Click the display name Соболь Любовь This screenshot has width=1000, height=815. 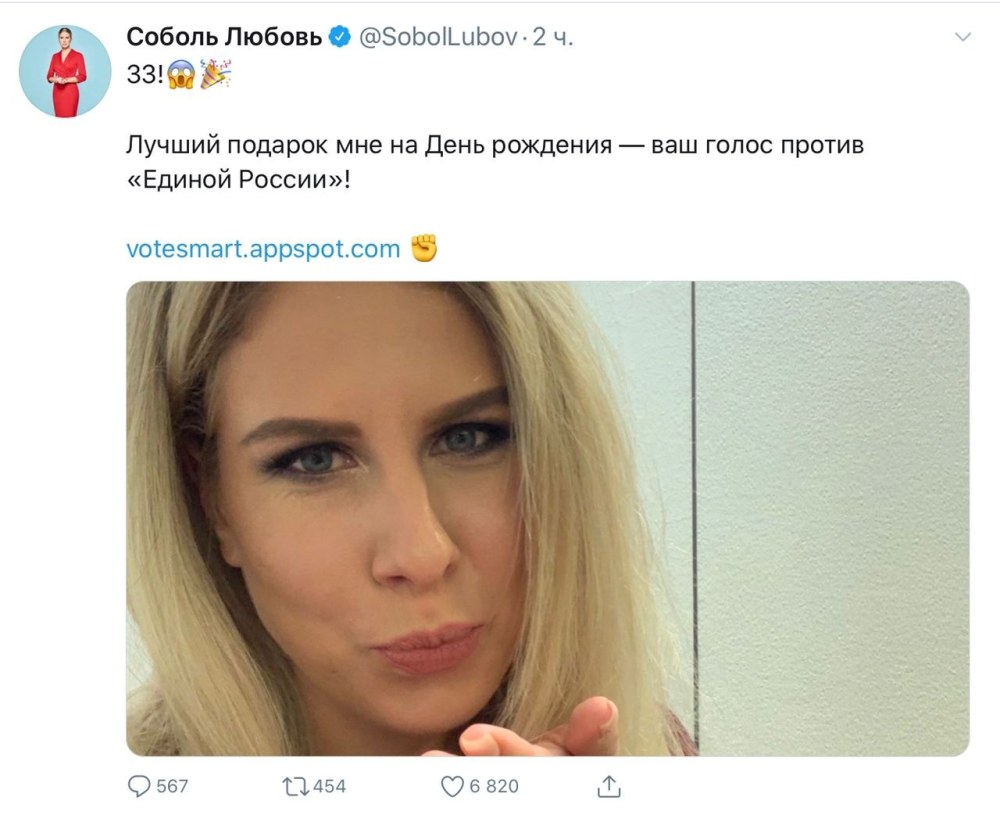coord(224,37)
